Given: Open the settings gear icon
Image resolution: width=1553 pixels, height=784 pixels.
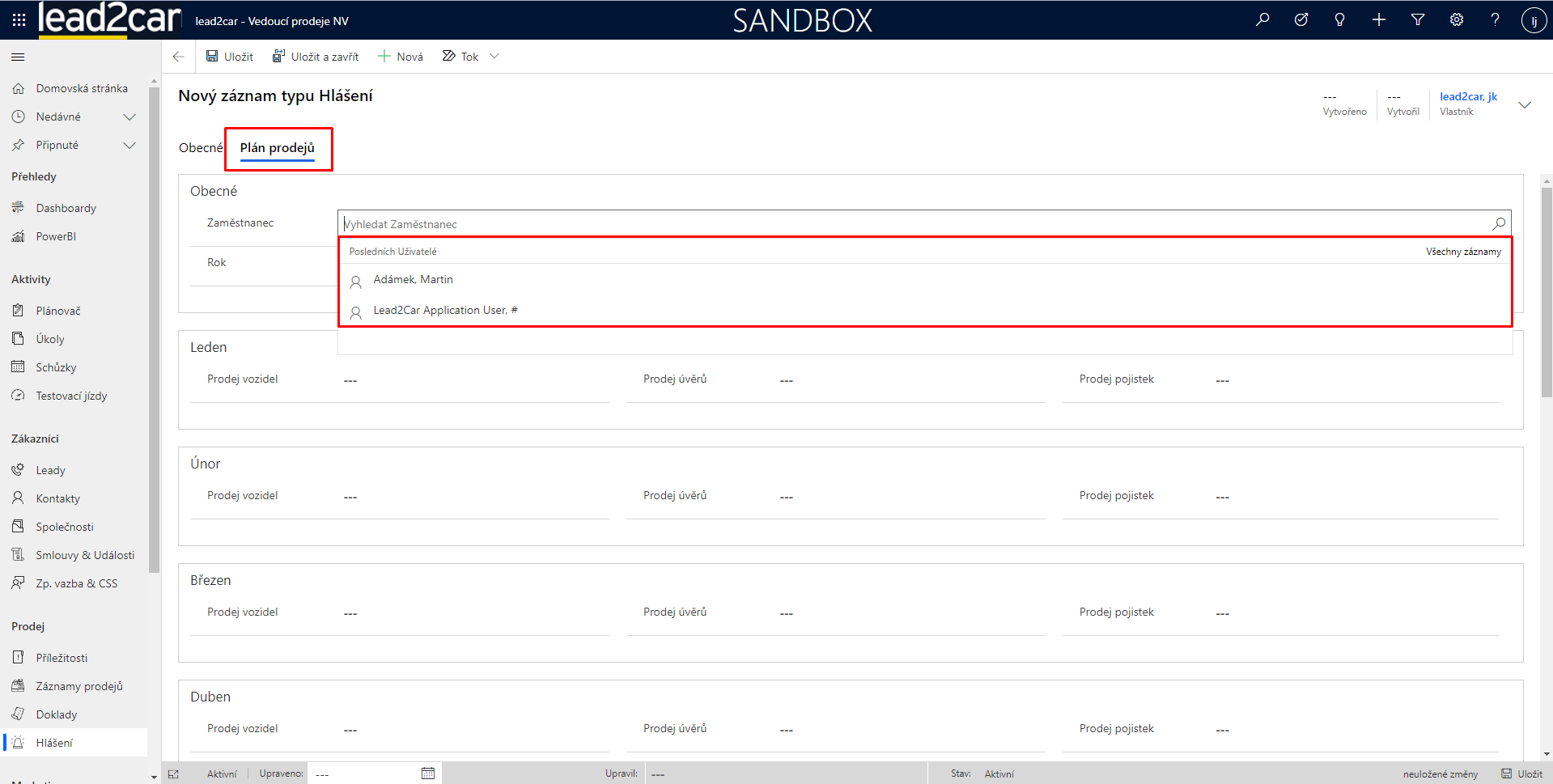Looking at the screenshot, I should pos(1456,19).
